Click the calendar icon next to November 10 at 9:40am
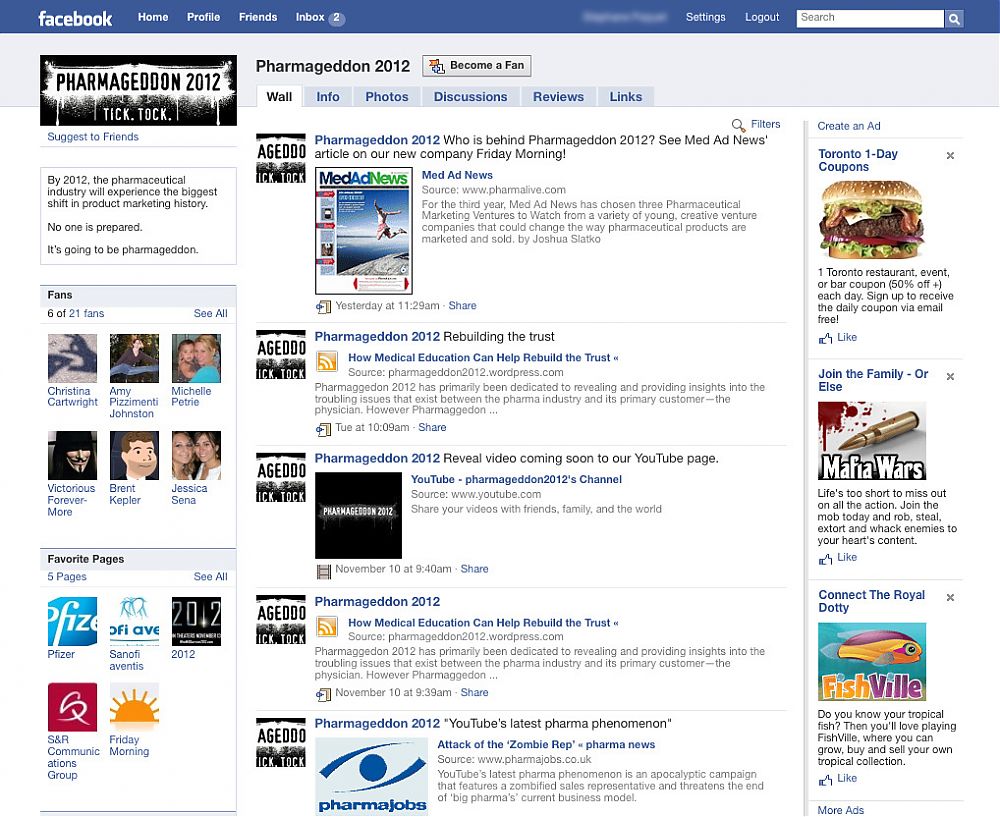Screen dimensions: 1000x817 click(x=322, y=569)
